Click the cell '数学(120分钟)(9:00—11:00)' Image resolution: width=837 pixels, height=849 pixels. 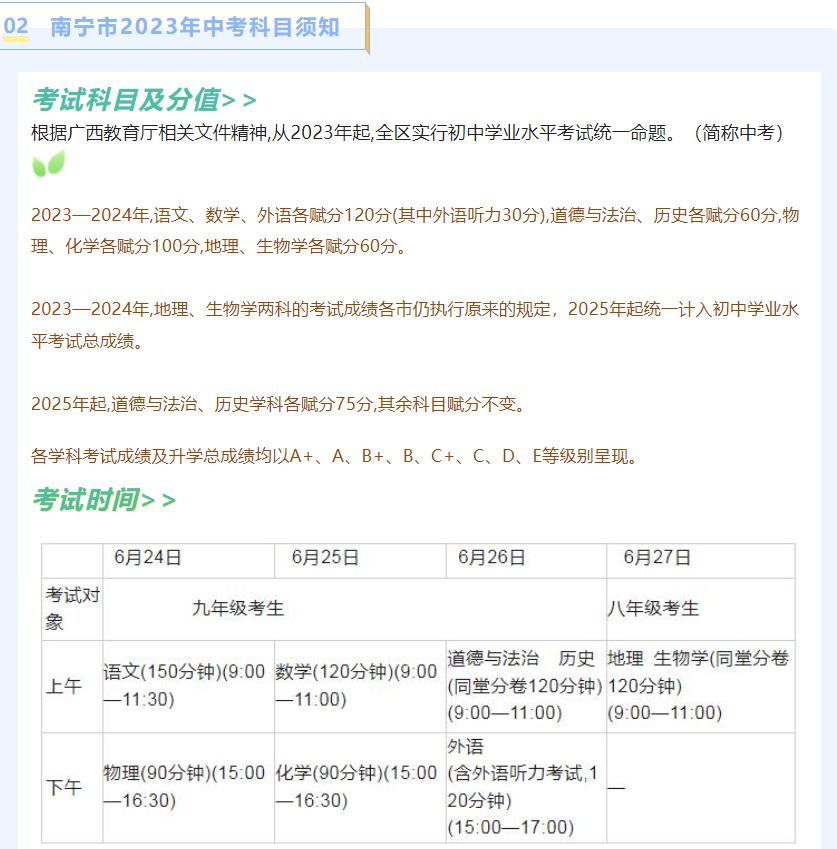point(360,686)
